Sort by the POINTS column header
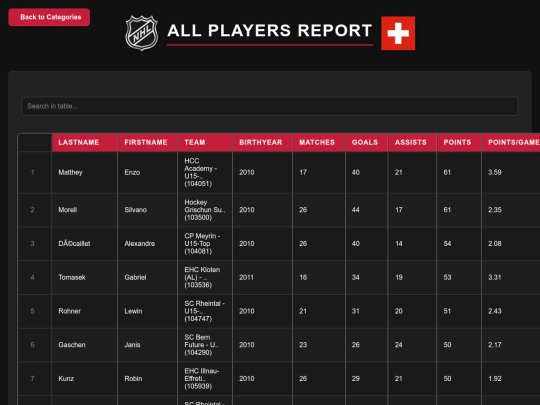 point(459,143)
